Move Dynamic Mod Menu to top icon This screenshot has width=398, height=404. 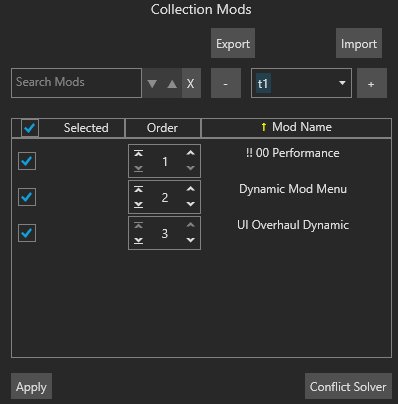coord(138,189)
